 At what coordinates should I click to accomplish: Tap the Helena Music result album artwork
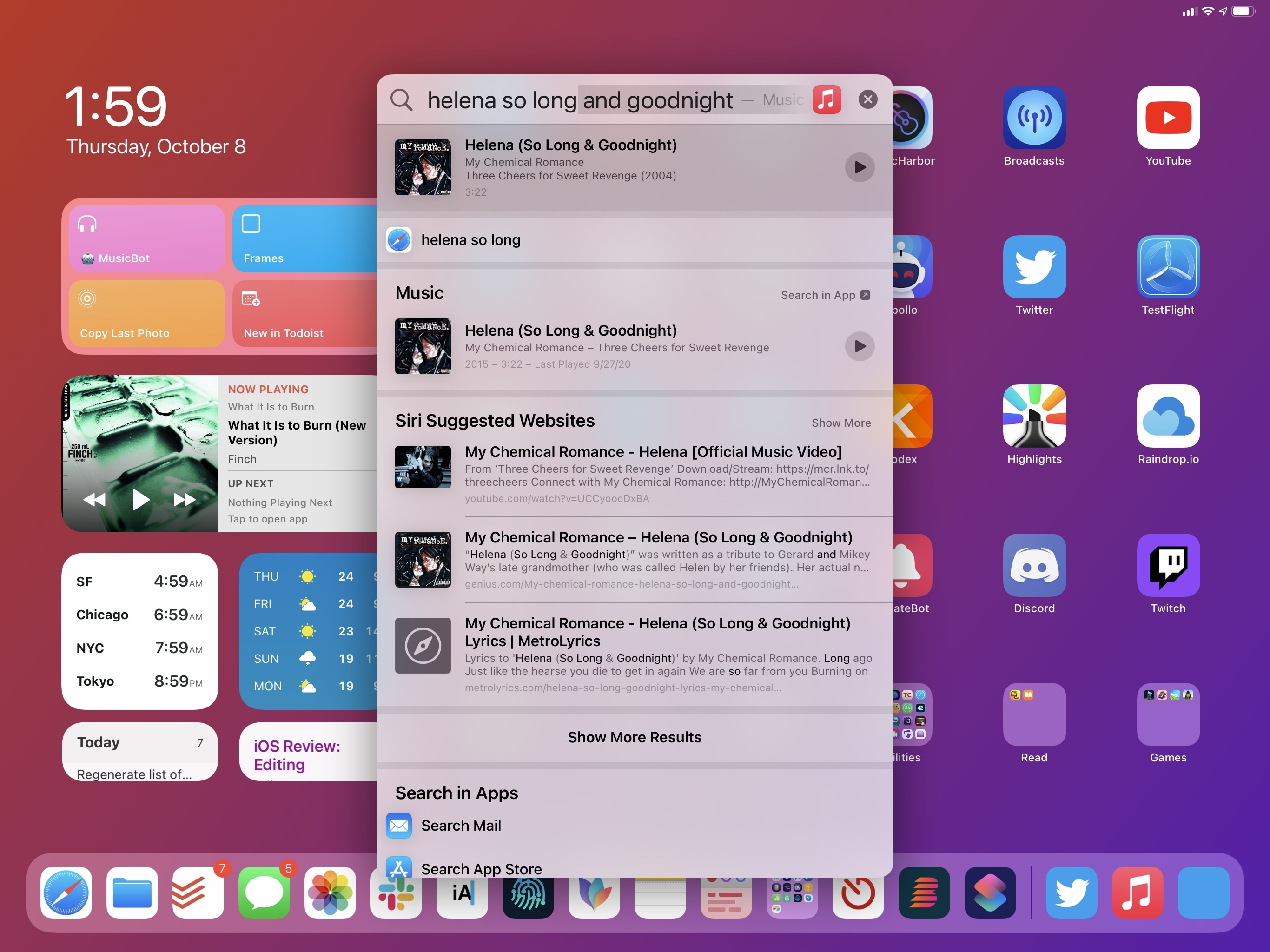(423, 346)
